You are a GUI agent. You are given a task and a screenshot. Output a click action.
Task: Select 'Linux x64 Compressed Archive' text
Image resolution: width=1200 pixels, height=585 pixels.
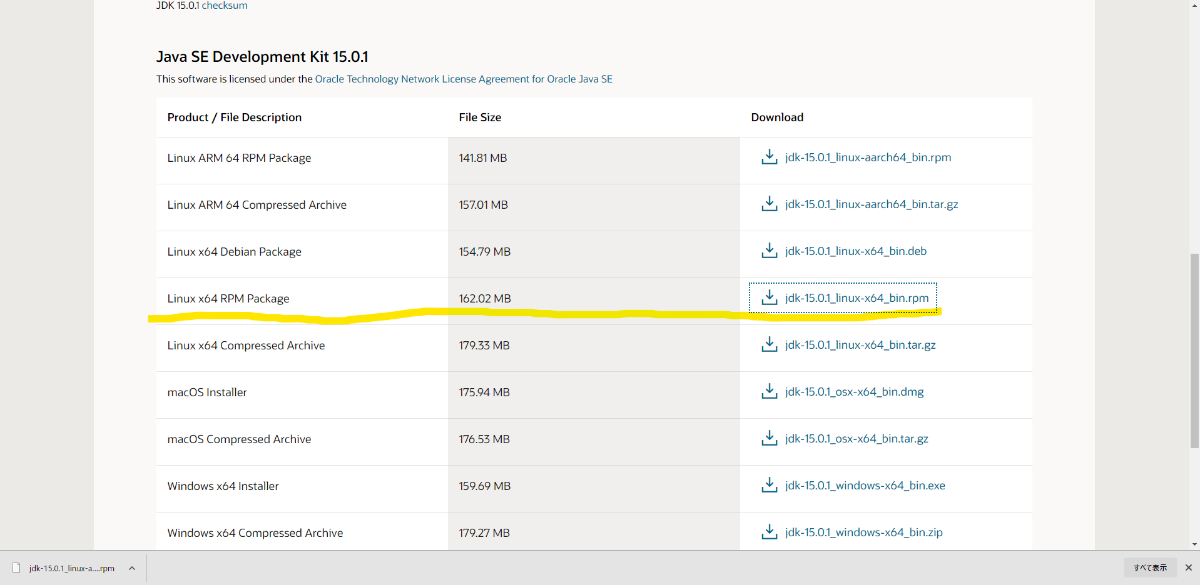point(246,346)
